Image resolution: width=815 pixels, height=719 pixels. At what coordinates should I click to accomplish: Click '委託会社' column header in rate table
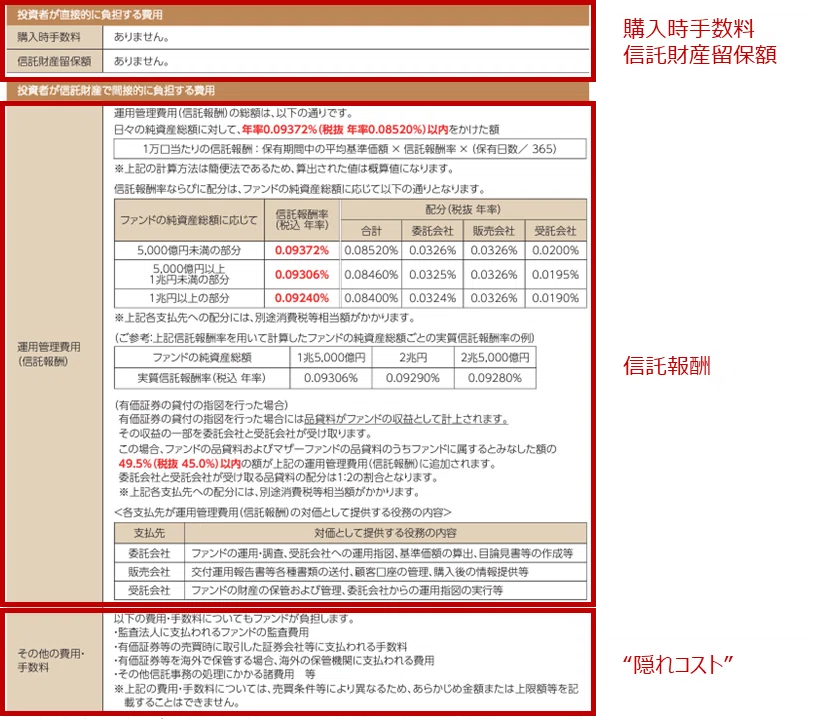click(x=432, y=231)
